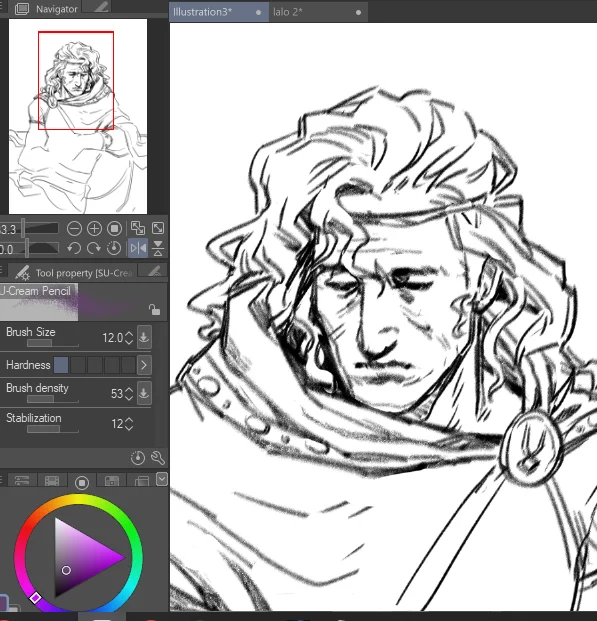Open the Intermediate Color tab
The width and height of the screenshot is (597, 621).
tap(112, 480)
